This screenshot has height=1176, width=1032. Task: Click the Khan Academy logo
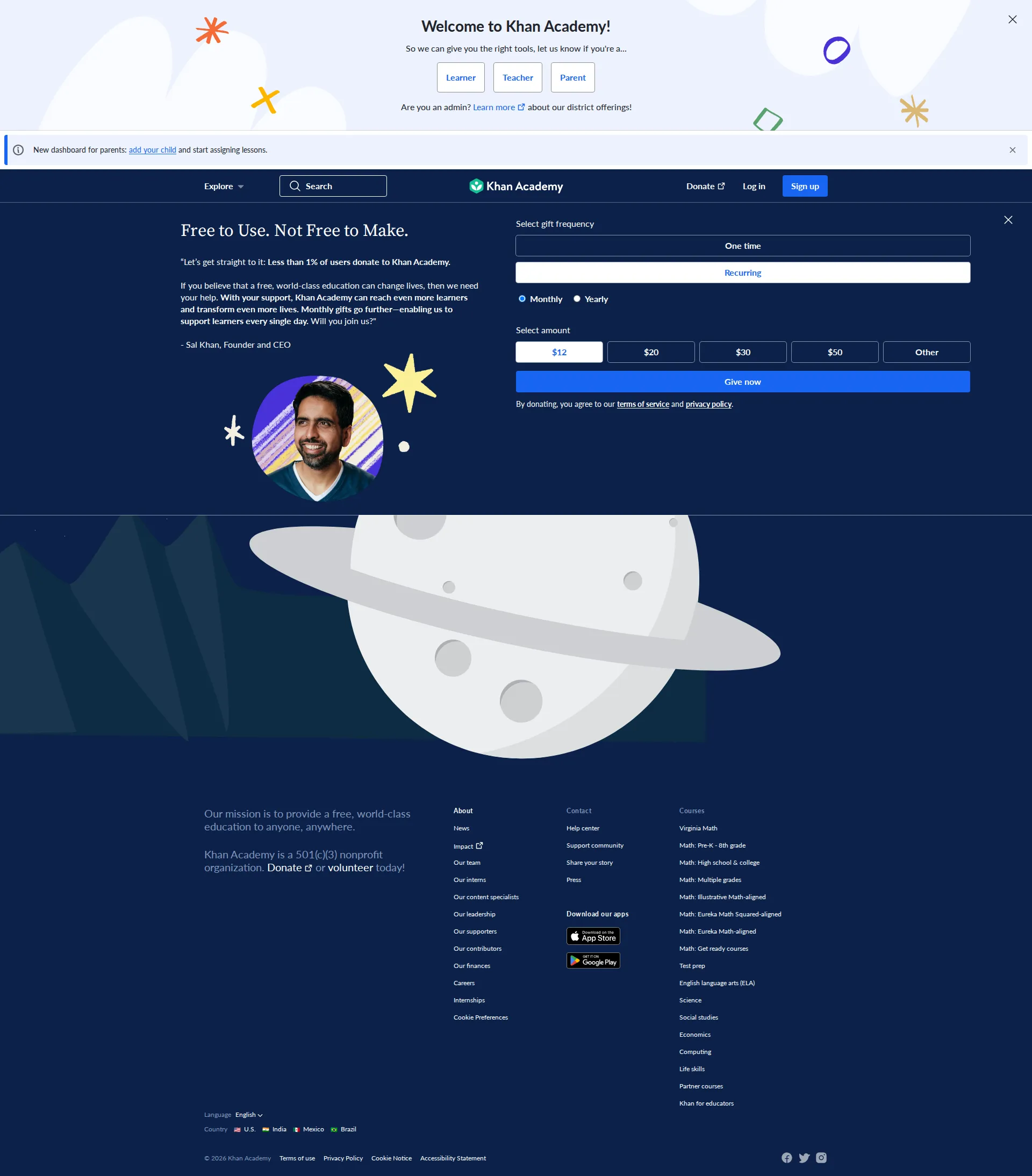coord(516,186)
